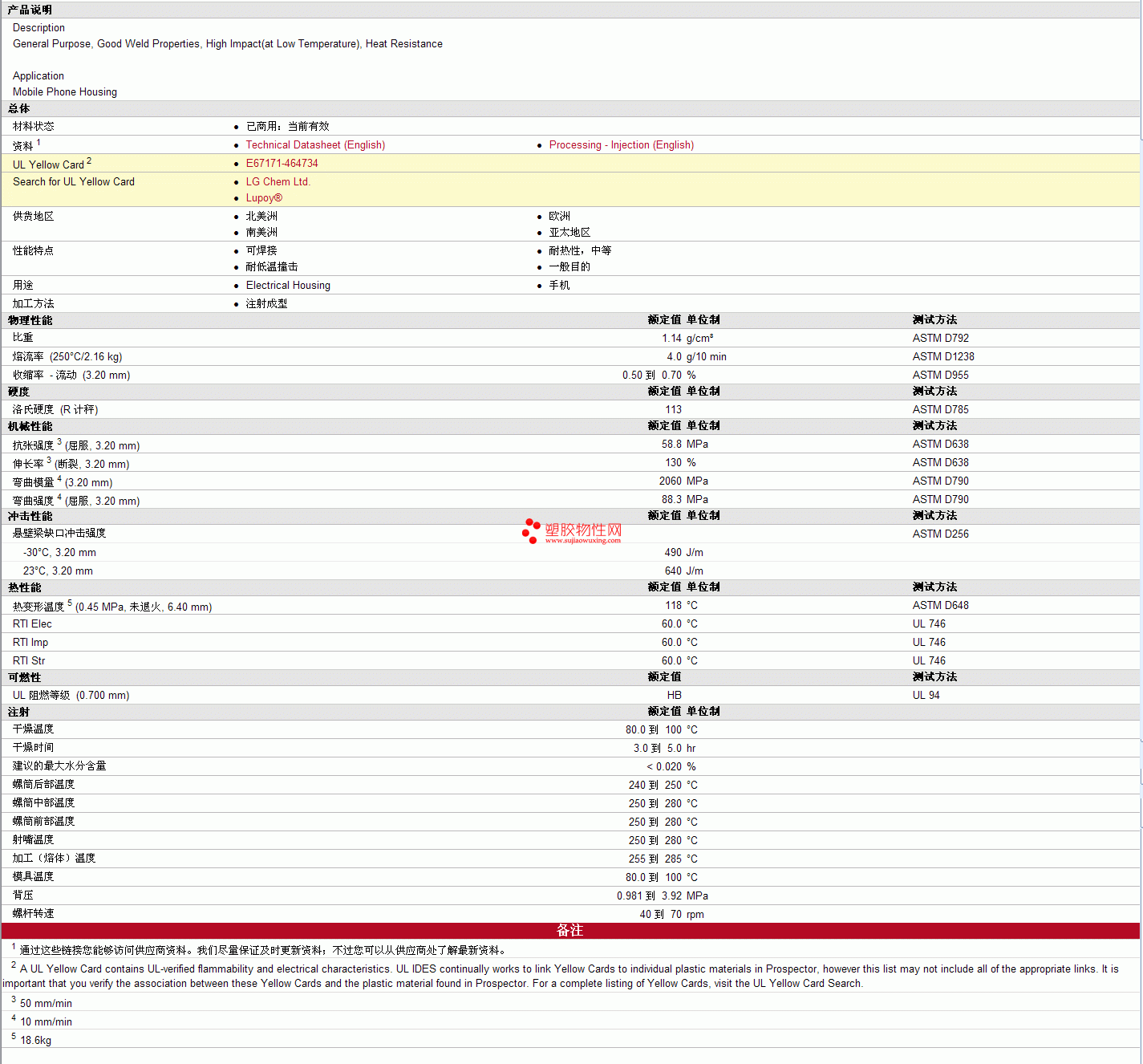Select mold temperature value 80.0 到 100
Screen dimensions: 1143x1064
[654, 878]
